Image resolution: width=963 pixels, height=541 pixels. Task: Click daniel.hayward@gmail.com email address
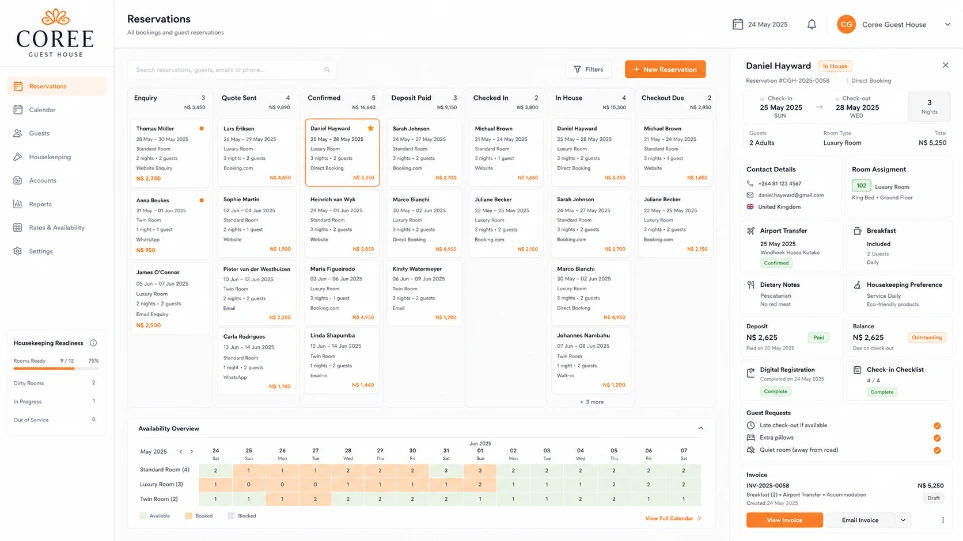pyautogui.click(x=791, y=195)
